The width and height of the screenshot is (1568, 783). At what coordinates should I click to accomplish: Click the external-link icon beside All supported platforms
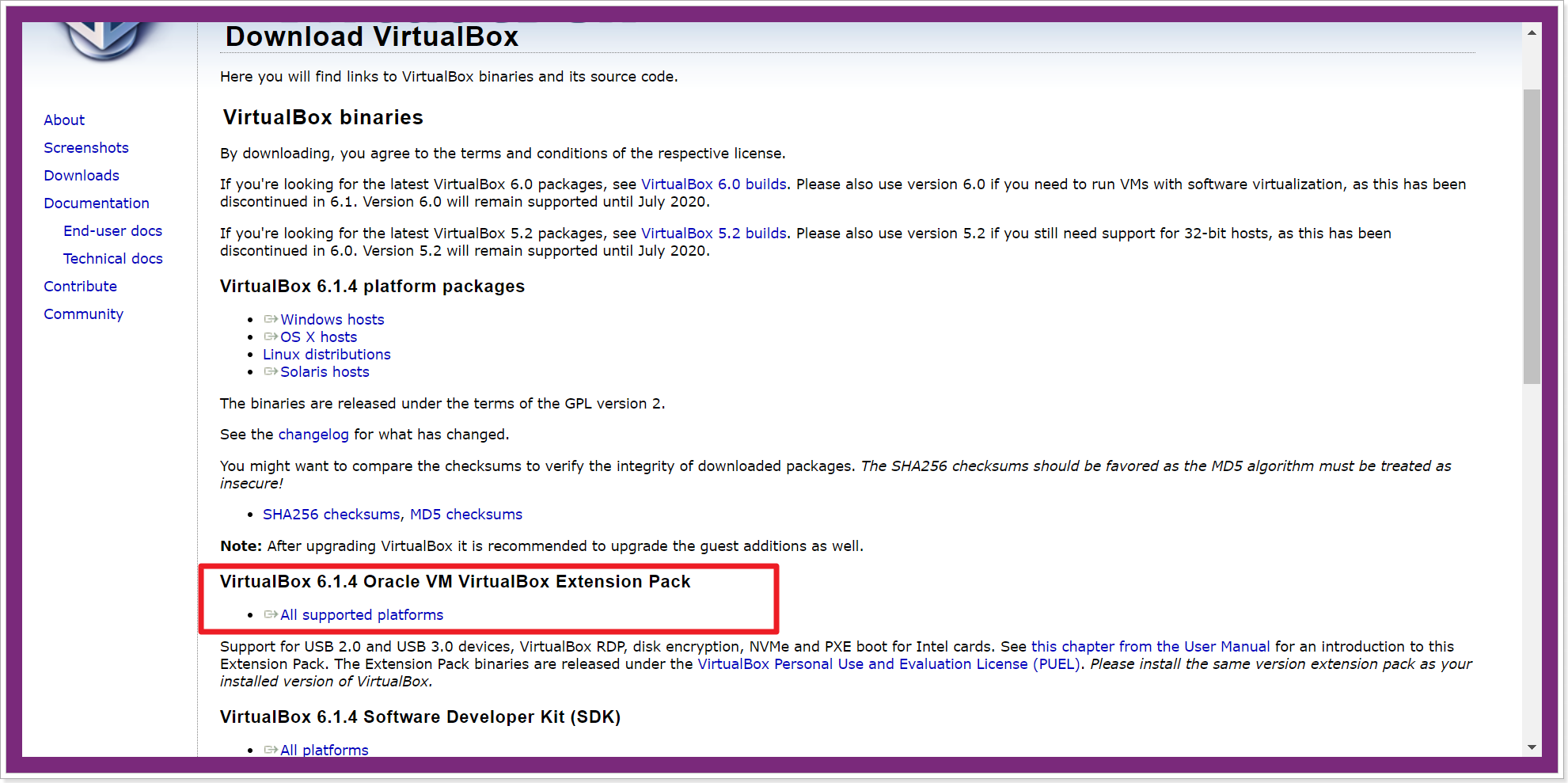coord(271,614)
